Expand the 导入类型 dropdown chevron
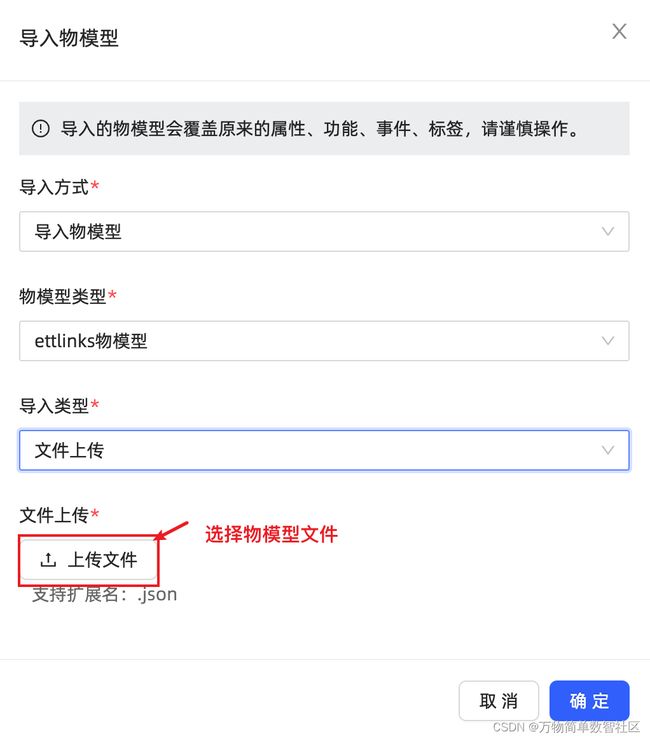This screenshot has height=739, width=650. [x=608, y=450]
